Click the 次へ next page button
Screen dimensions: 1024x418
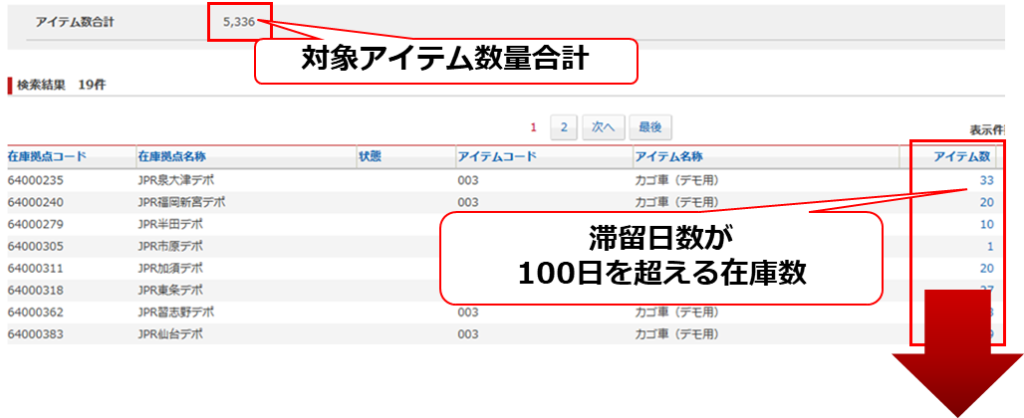point(604,127)
